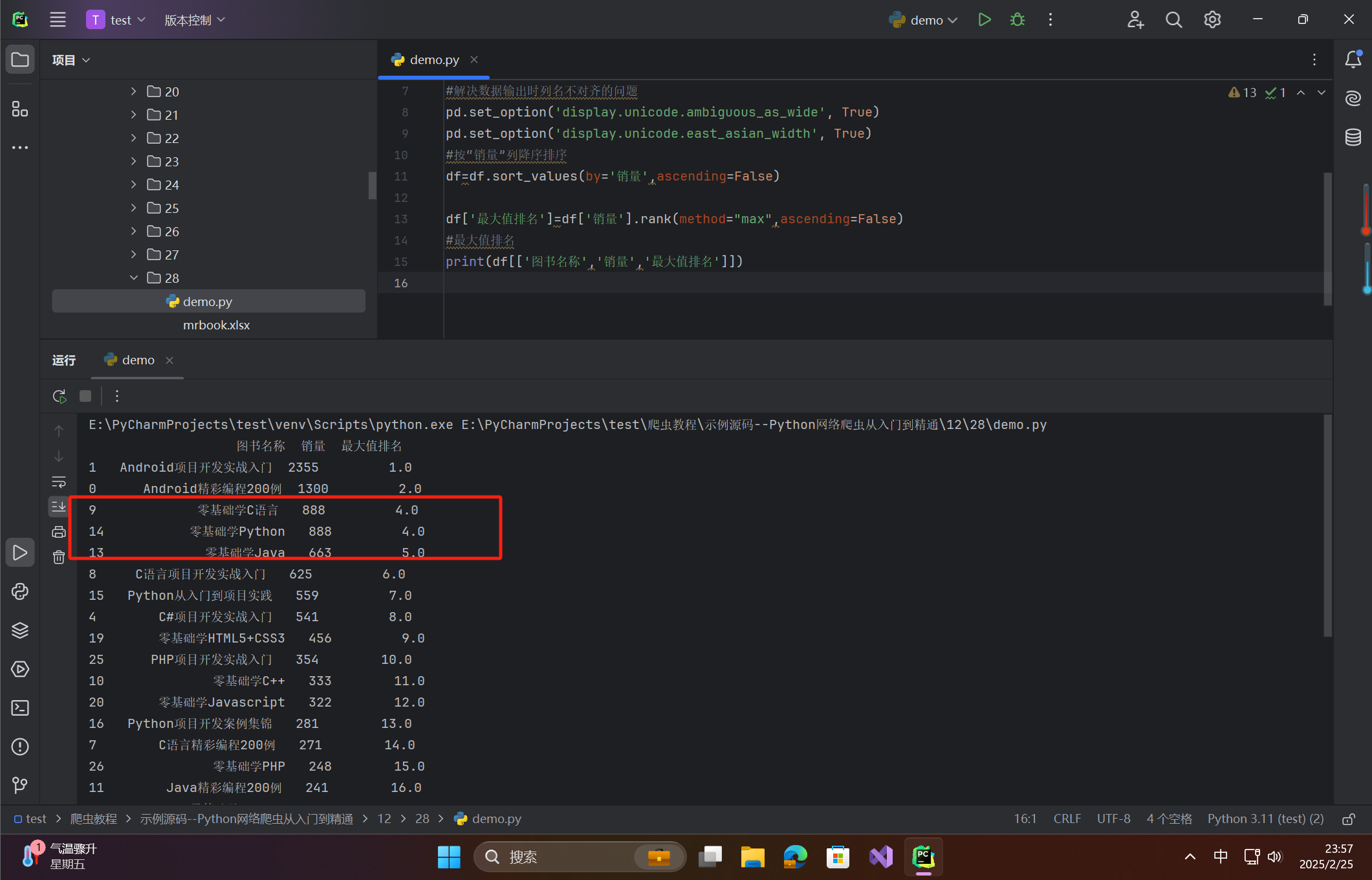Open the test project dropdown
This screenshot has width=1372, height=880.
[116, 19]
